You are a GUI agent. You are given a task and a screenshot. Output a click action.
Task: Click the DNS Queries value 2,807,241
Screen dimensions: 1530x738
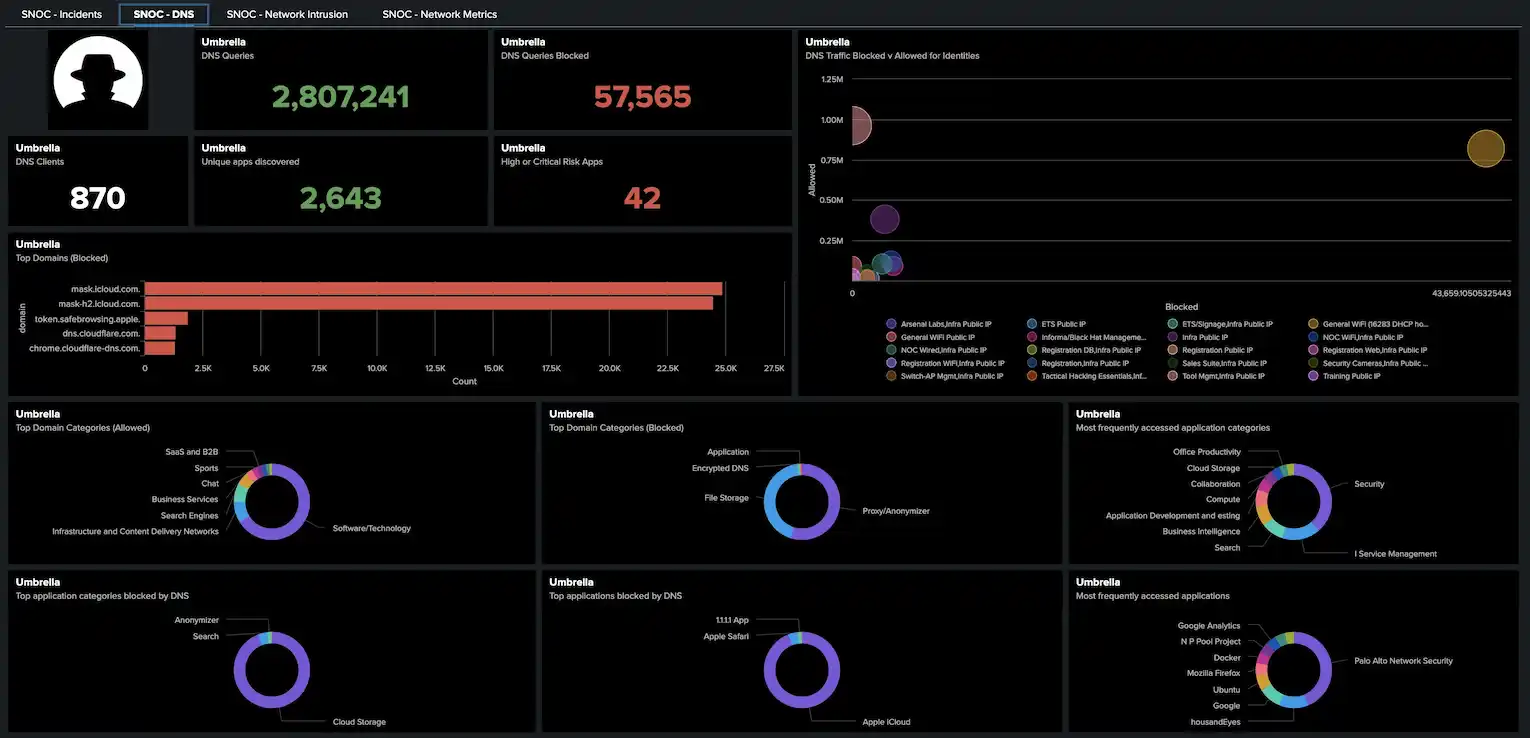[x=341, y=97]
